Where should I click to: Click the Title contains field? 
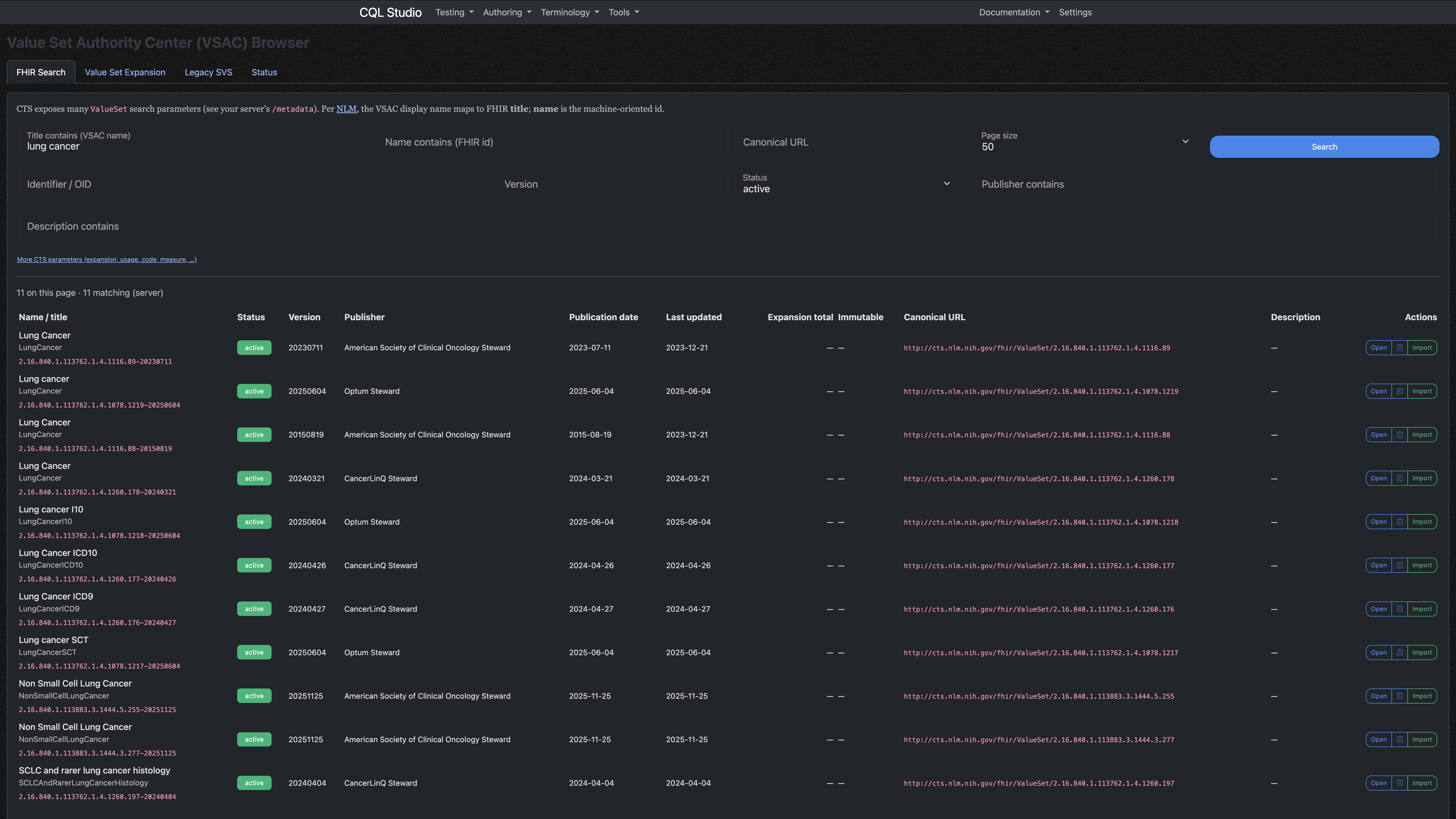click(191, 142)
